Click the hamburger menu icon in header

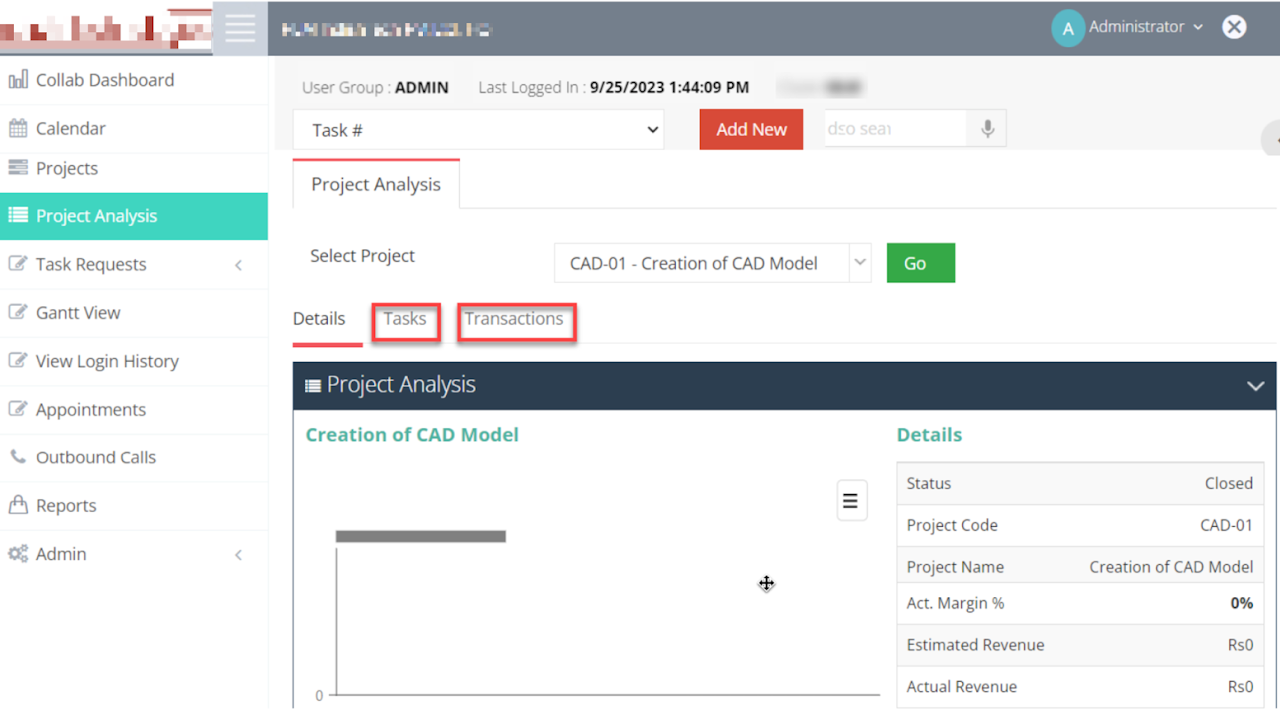click(240, 28)
